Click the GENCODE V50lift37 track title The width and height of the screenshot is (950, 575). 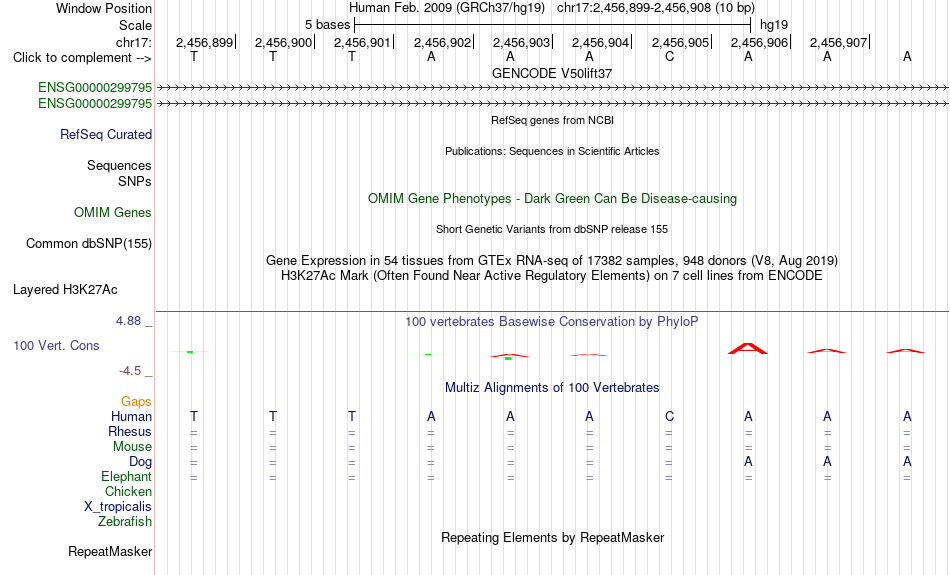pos(552,73)
